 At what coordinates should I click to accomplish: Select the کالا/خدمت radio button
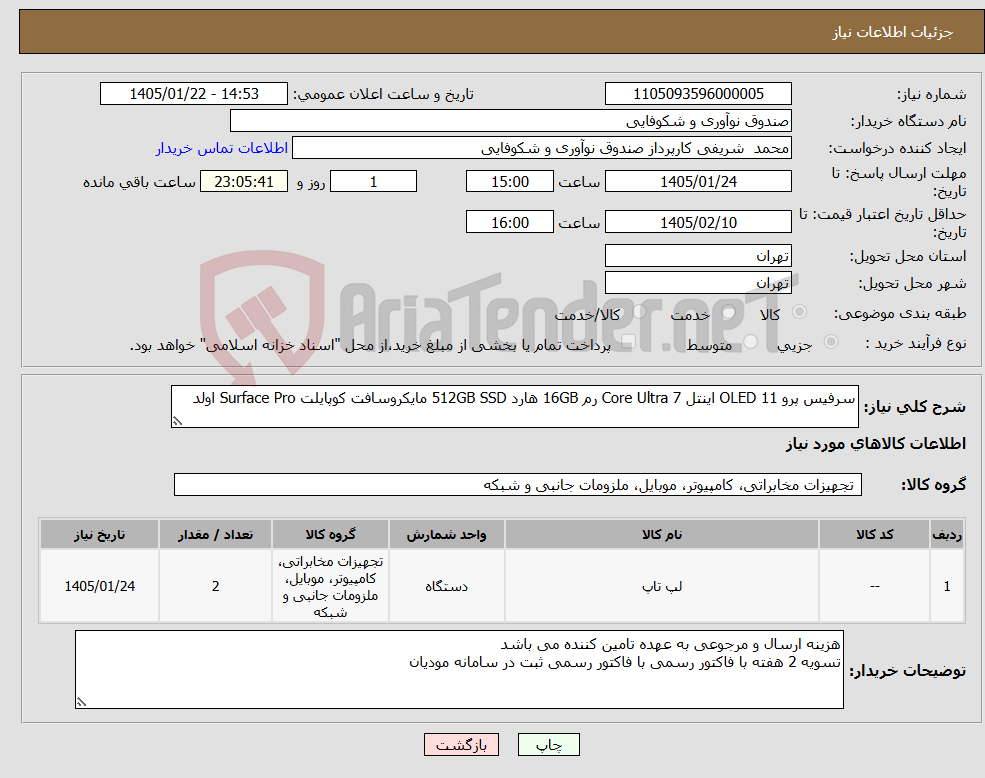639,312
